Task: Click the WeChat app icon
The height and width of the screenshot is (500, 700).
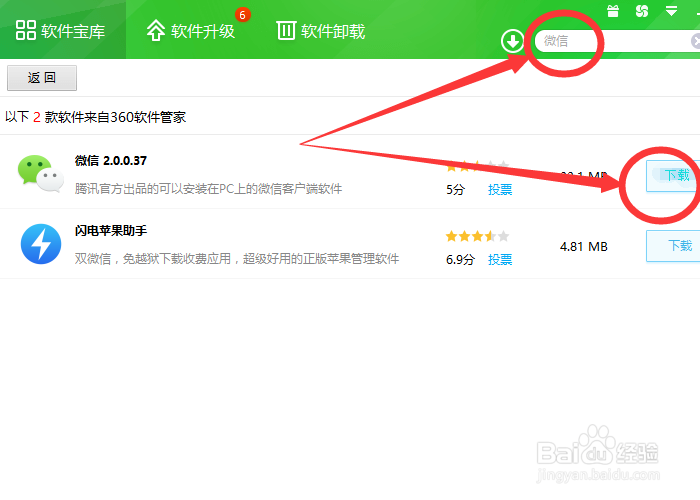Action: [x=40, y=174]
